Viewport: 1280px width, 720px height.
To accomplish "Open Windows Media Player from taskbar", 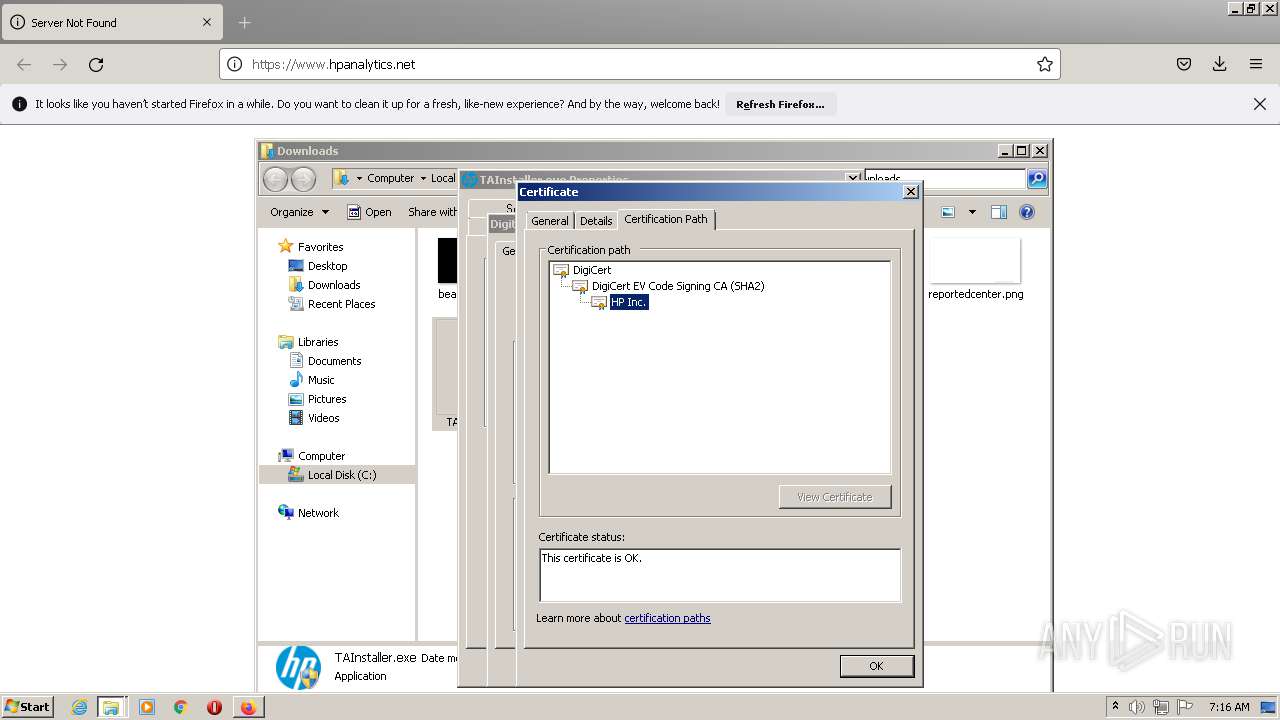I will (x=147, y=707).
